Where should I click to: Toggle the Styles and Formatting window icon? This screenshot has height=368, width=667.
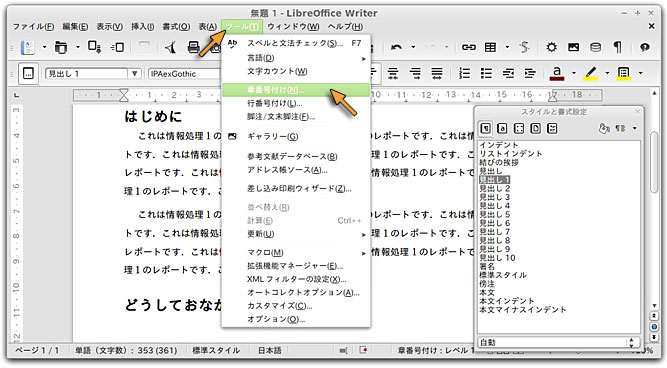[x=29, y=74]
